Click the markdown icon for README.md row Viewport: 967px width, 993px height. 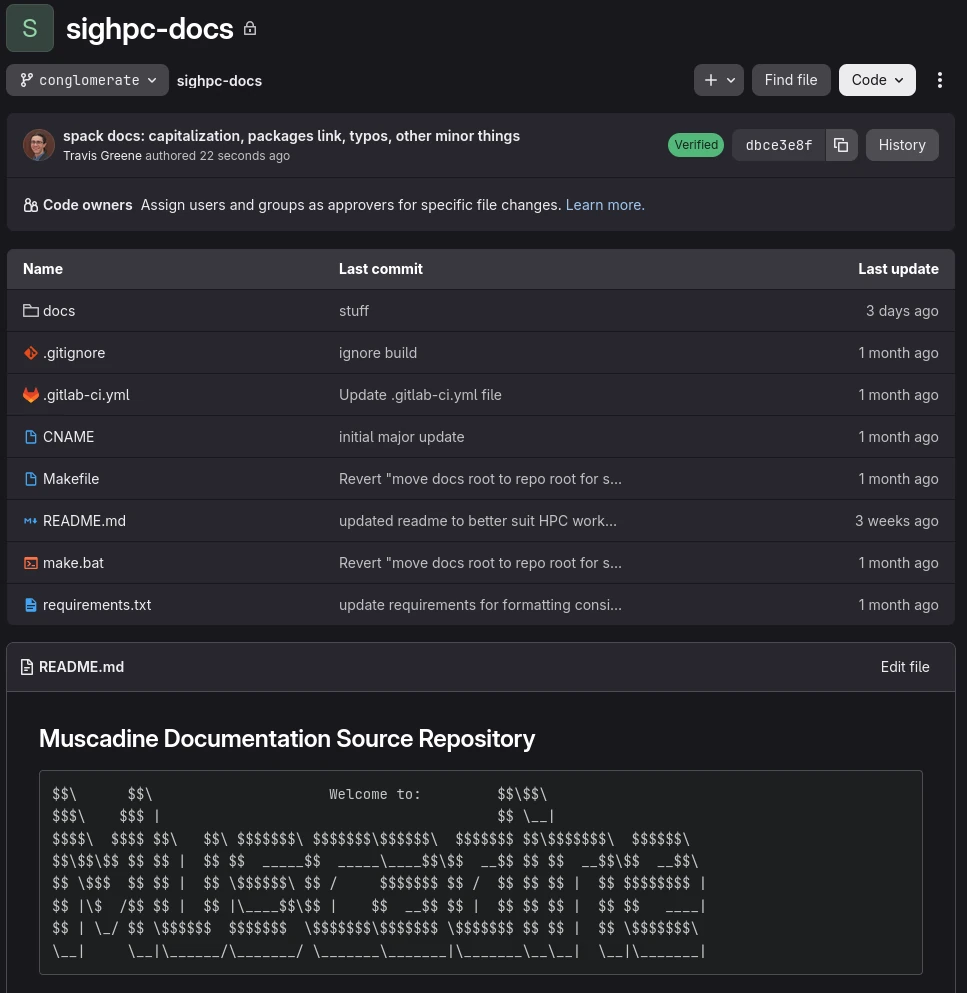coord(30,521)
